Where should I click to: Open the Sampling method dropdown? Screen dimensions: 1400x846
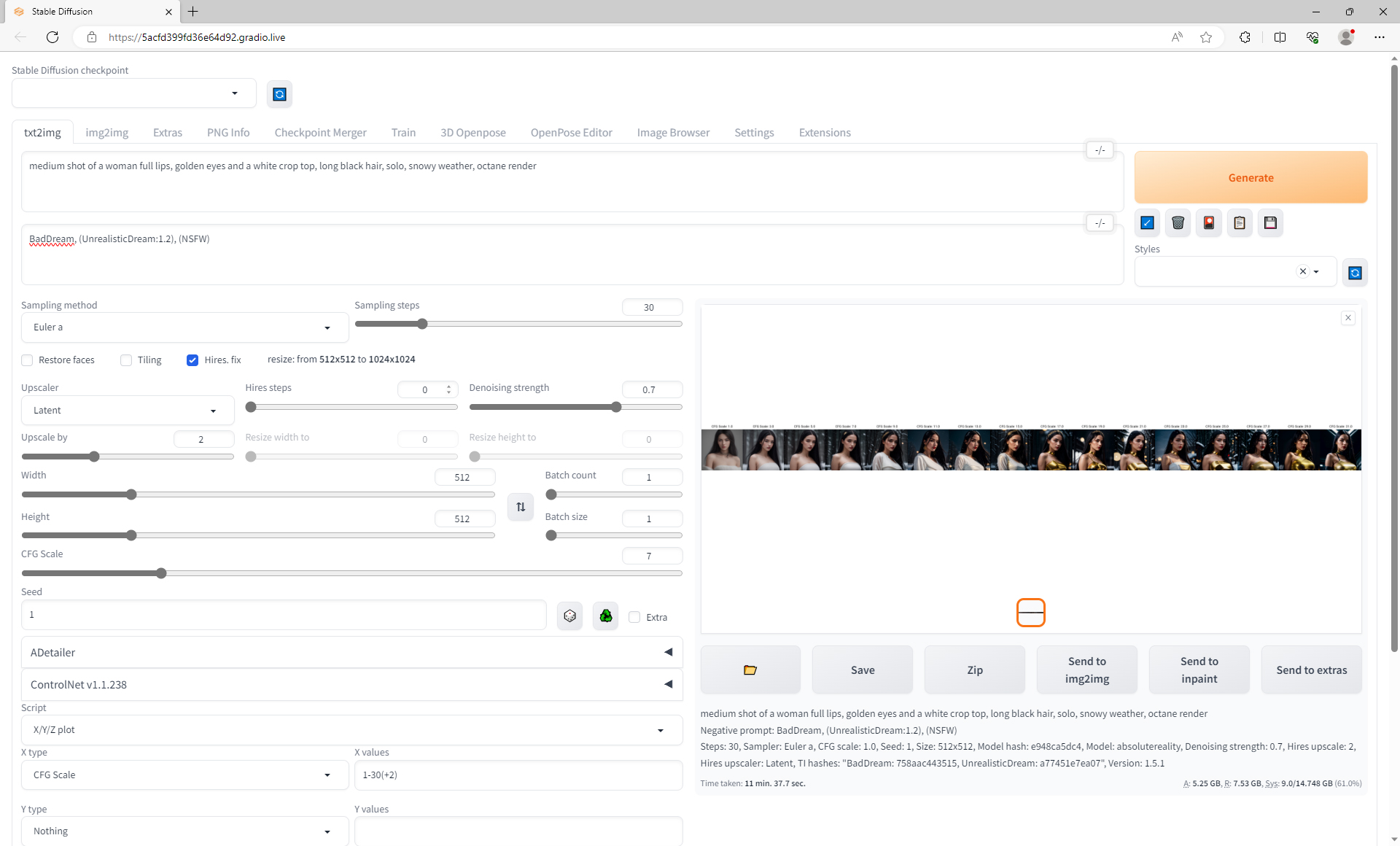pos(184,327)
